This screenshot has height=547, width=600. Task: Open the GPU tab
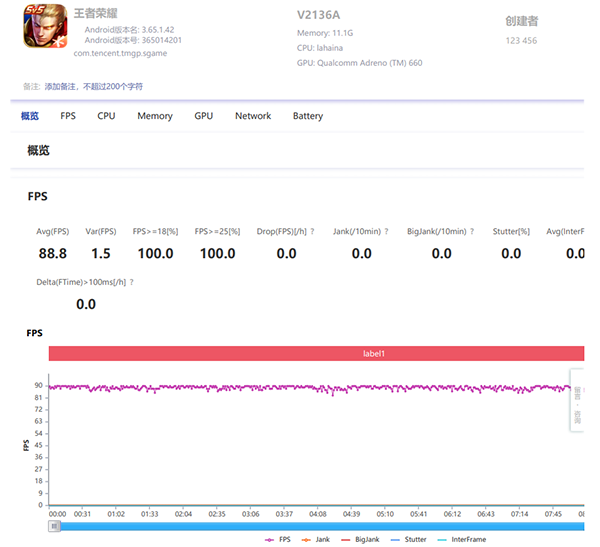pyautogui.click(x=204, y=116)
